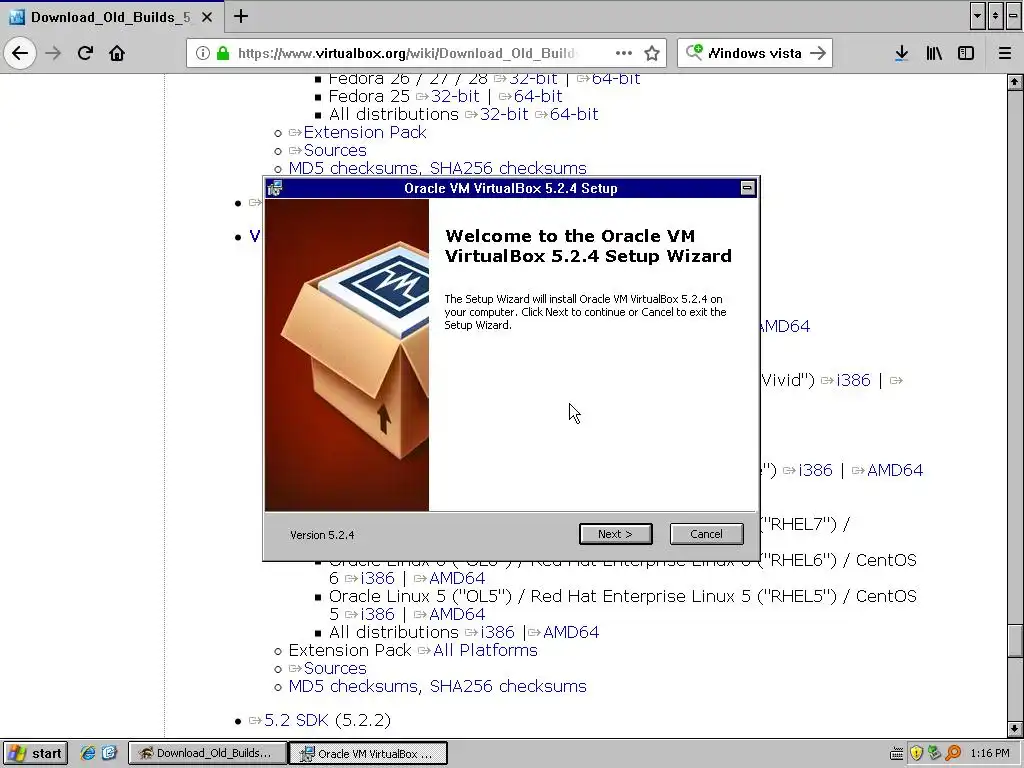Switch to Oracle VM VirtualBox taskbar button
The width and height of the screenshot is (1024, 768).
pyautogui.click(x=368, y=753)
